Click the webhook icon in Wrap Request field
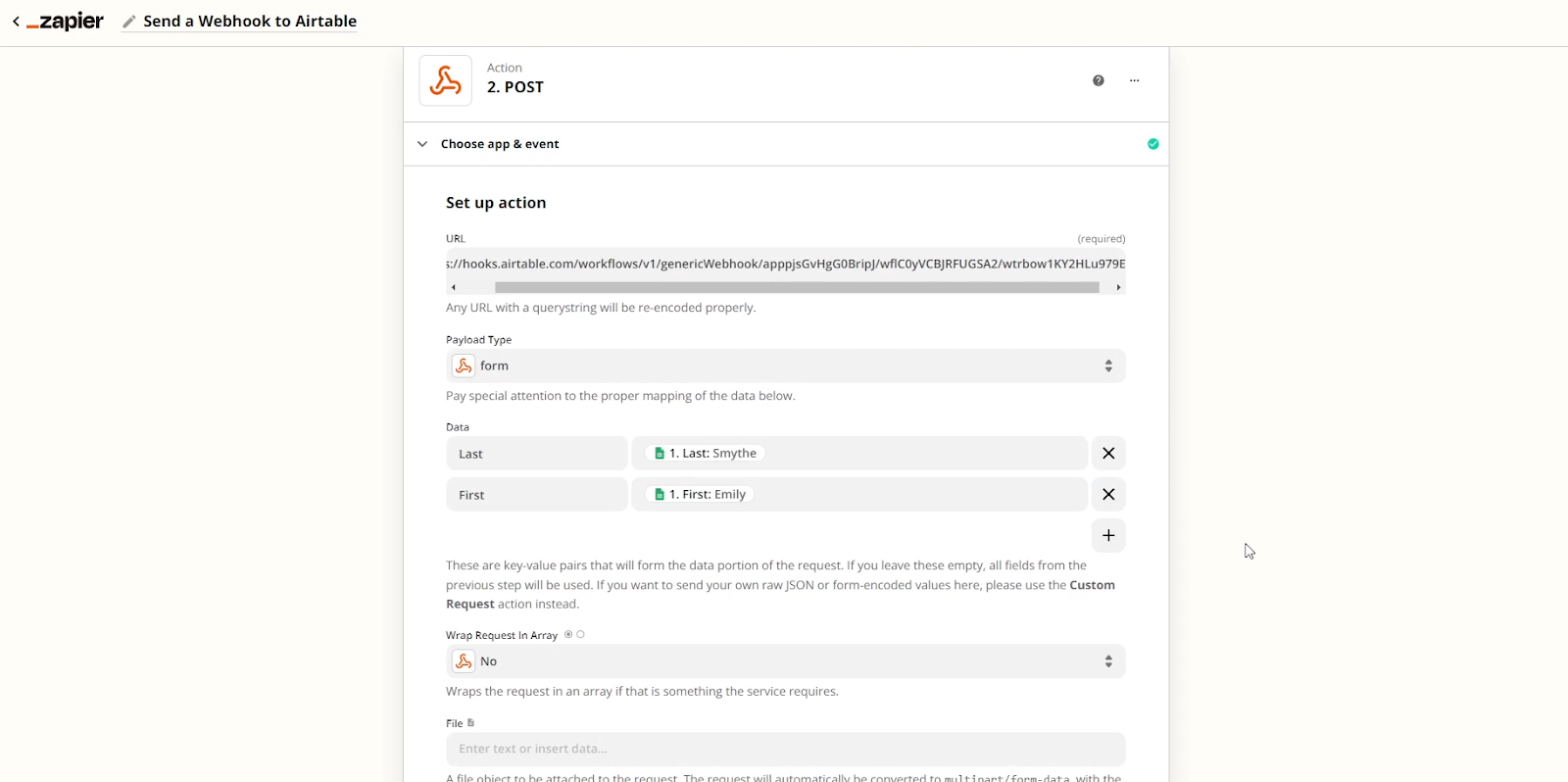Viewport: 1568px width, 782px height. [x=464, y=661]
